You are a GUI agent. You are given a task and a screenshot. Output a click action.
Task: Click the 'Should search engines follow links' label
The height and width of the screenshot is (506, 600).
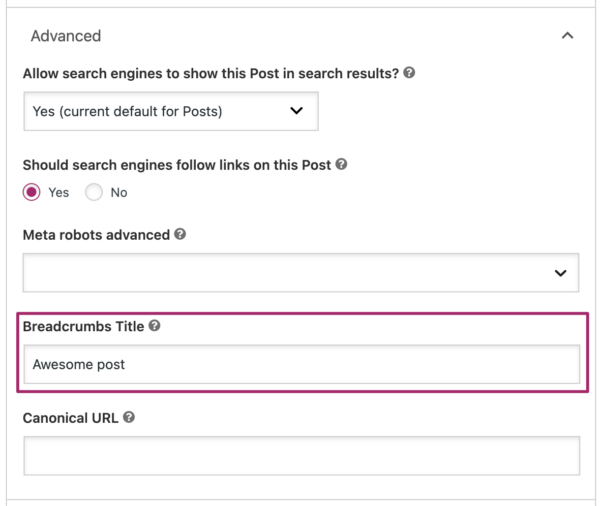[x=177, y=165]
